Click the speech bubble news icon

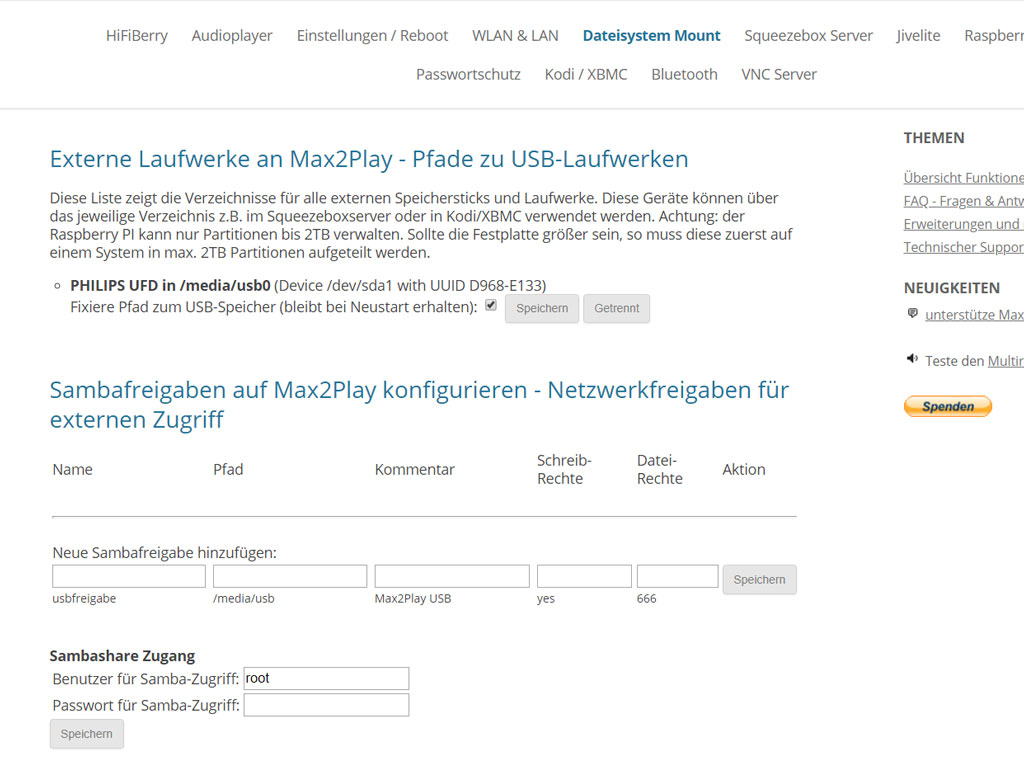coord(912,313)
